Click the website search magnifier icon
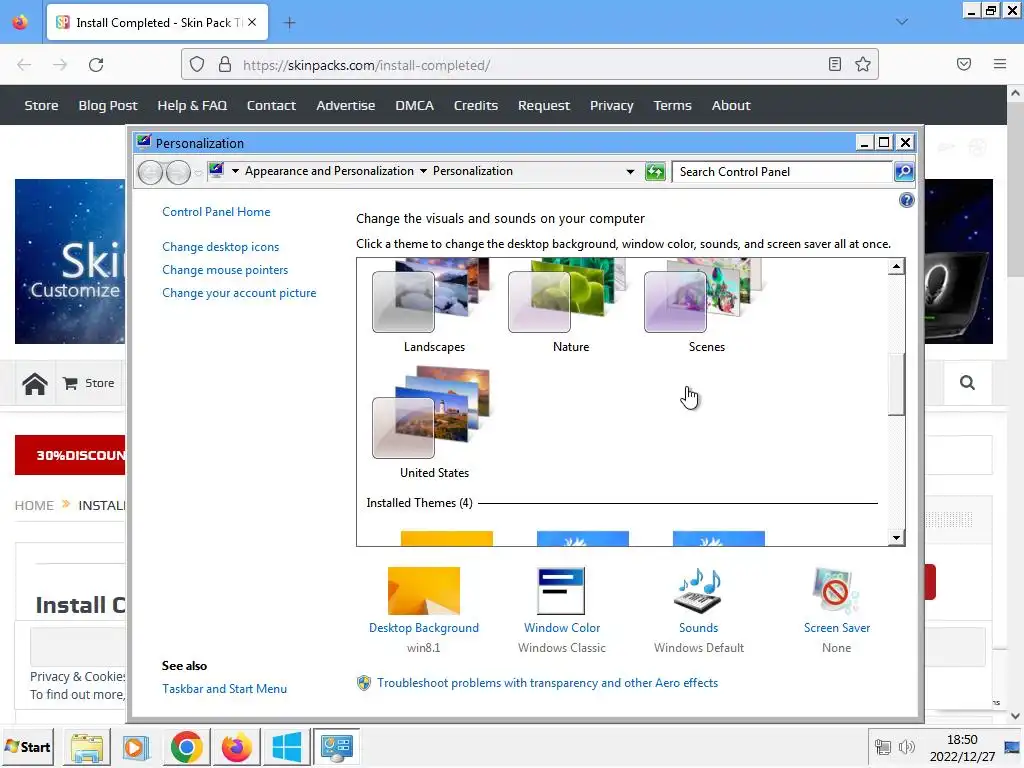The height and width of the screenshot is (768, 1024). click(x=967, y=383)
